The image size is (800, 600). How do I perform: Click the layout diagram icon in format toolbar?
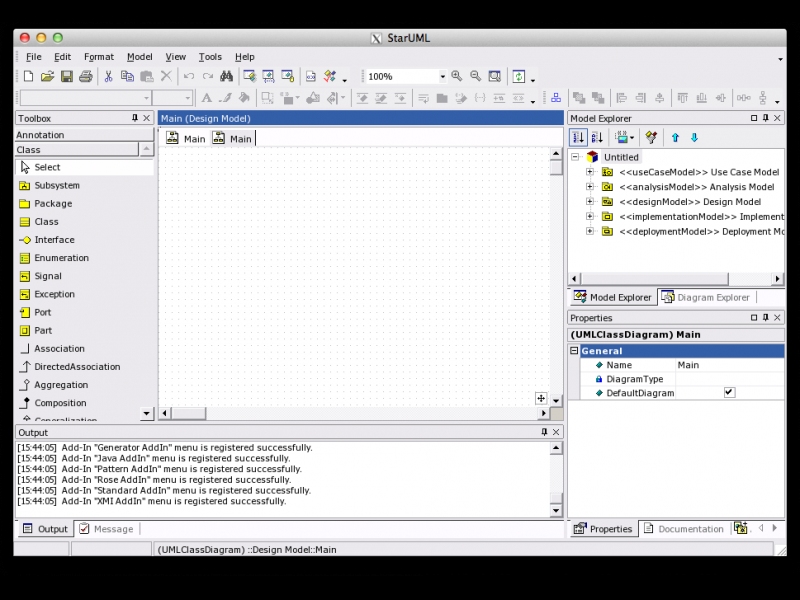pyautogui.click(x=556, y=98)
